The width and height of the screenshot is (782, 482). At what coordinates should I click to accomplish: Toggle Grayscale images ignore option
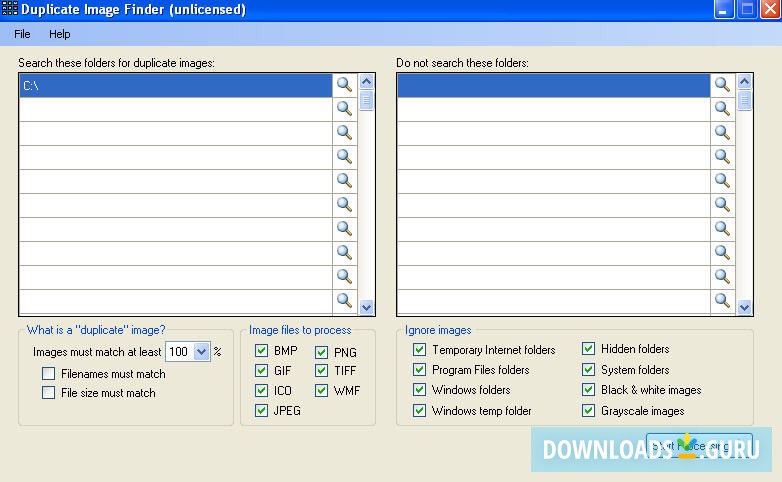point(588,410)
